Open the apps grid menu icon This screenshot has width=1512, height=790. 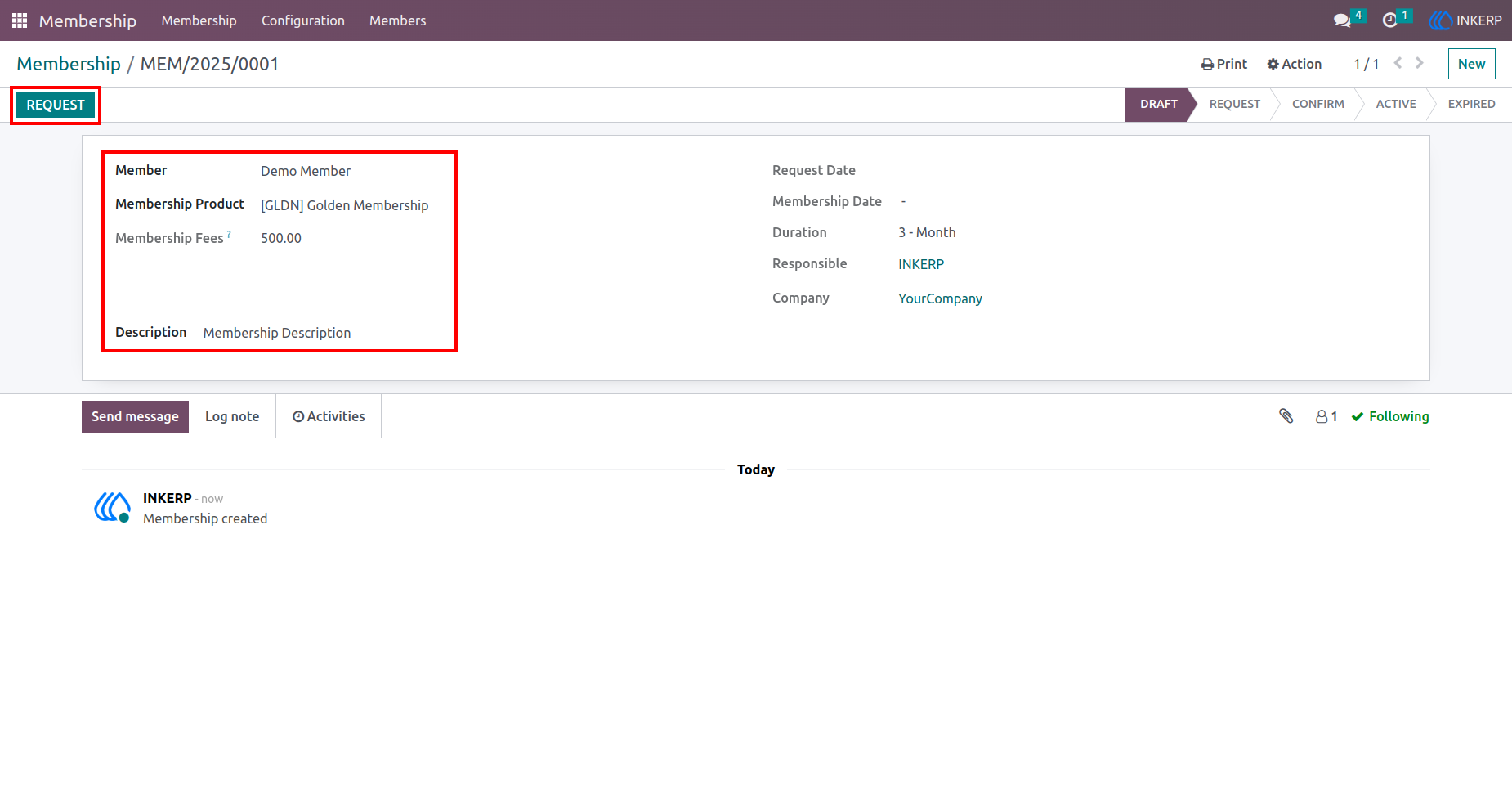tap(20, 20)
